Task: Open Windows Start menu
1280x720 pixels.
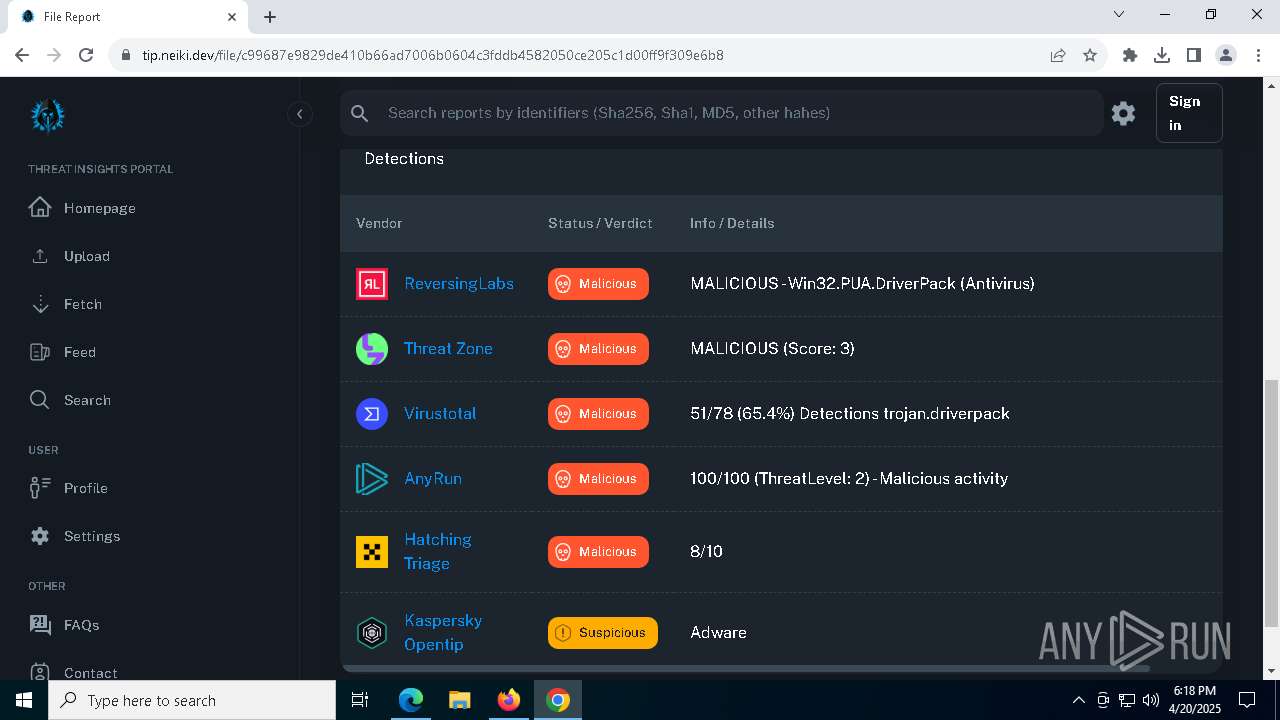Action: coord(24,700)
